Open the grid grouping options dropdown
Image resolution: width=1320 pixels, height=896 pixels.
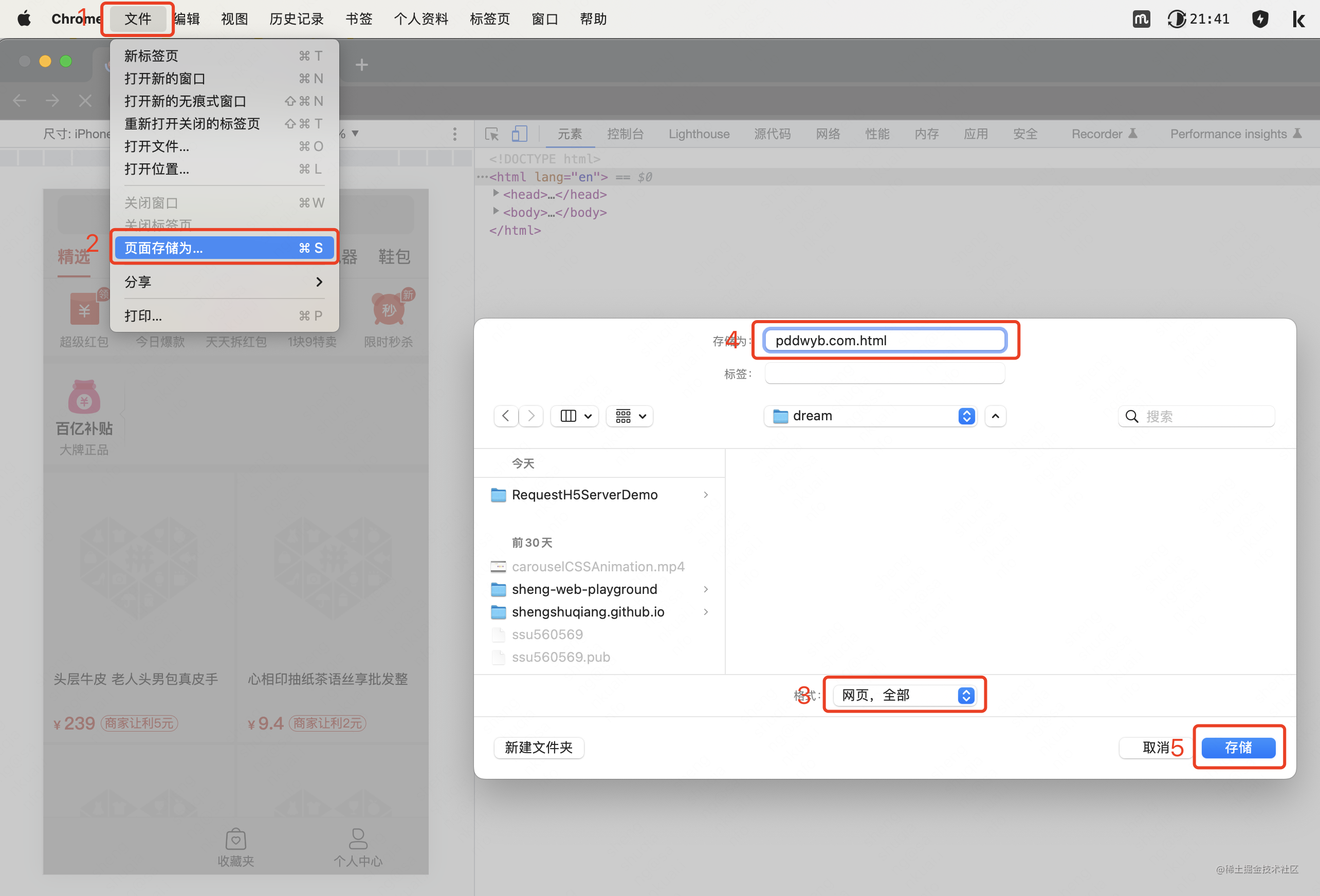click(x=630, y=416)
